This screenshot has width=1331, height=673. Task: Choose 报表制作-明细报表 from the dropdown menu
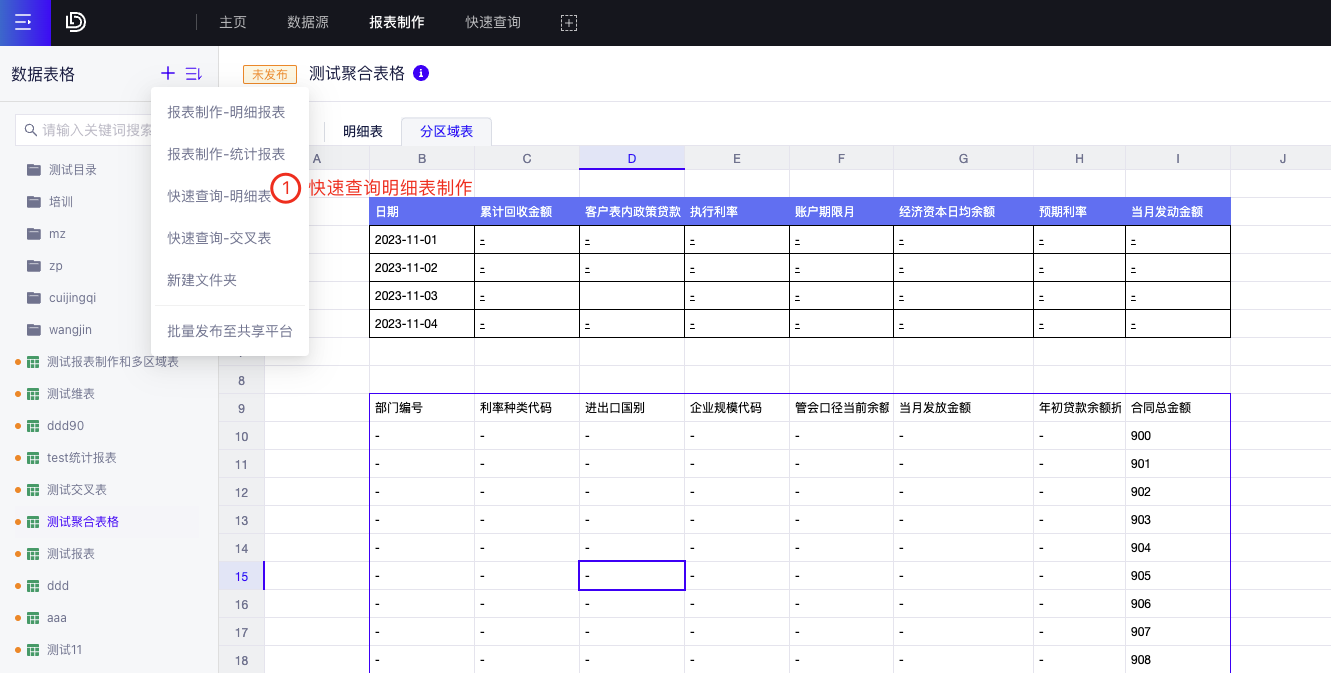click(x=226, y=112)
